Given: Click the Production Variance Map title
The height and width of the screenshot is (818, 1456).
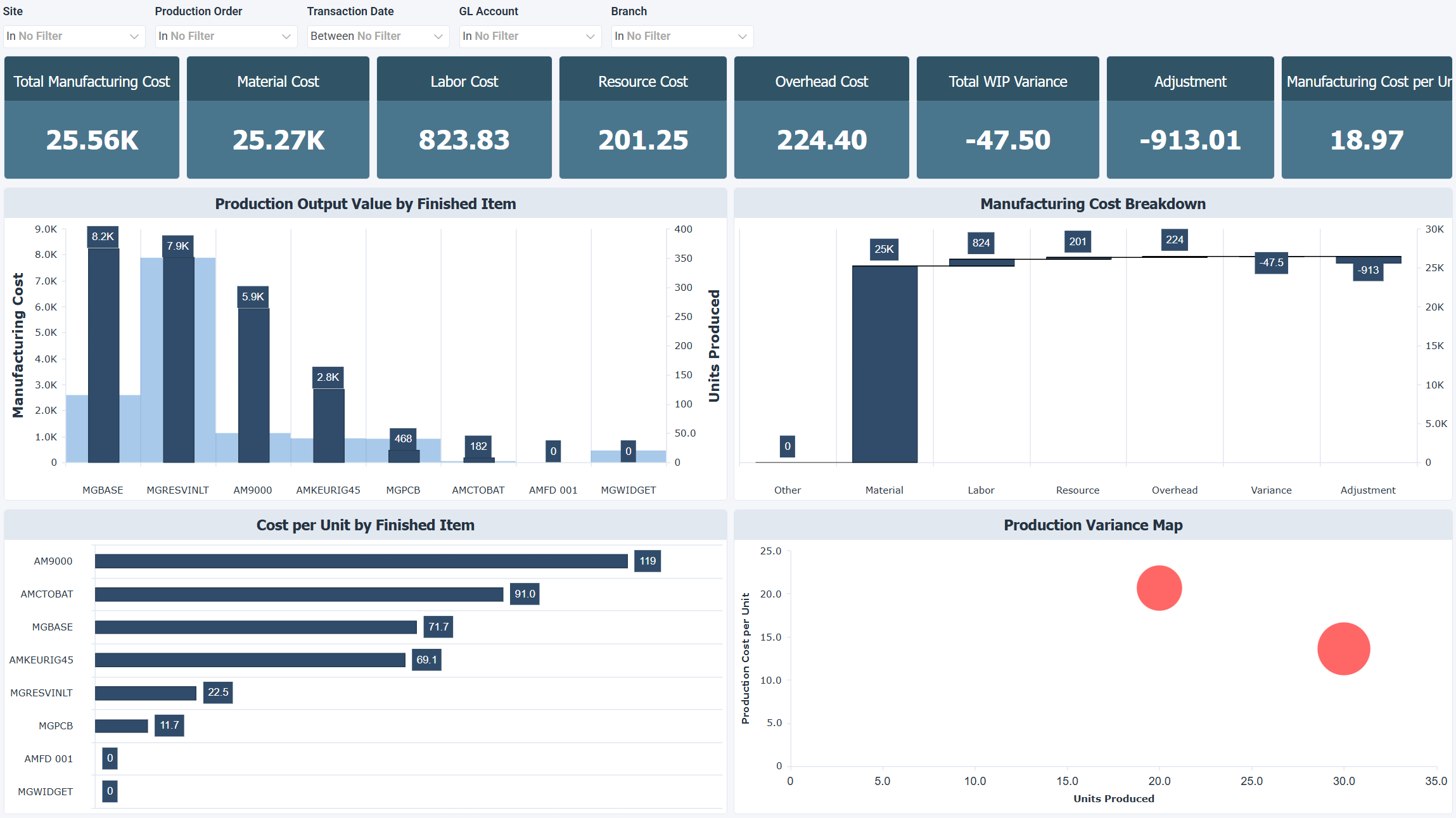Looking at the screenshot, I should [1093, 525].
